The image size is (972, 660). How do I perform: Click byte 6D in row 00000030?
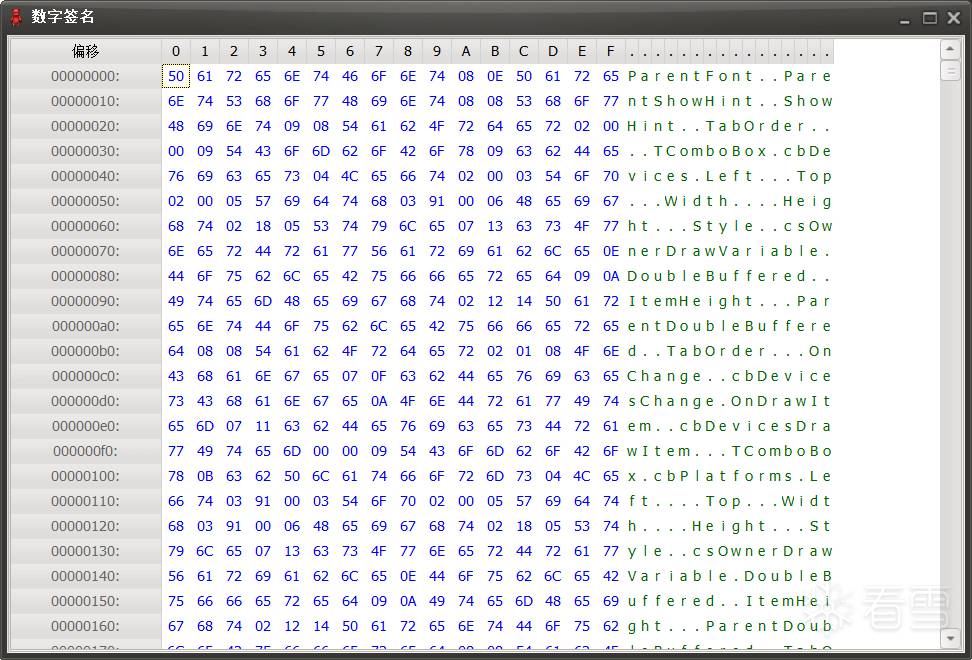coord(321,151)
